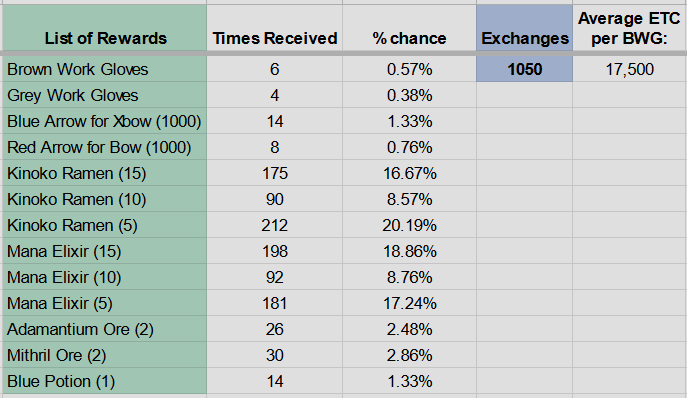Select the times received value 212
Image resolution: width=687 pixels, height=398 pixels.
275,225
